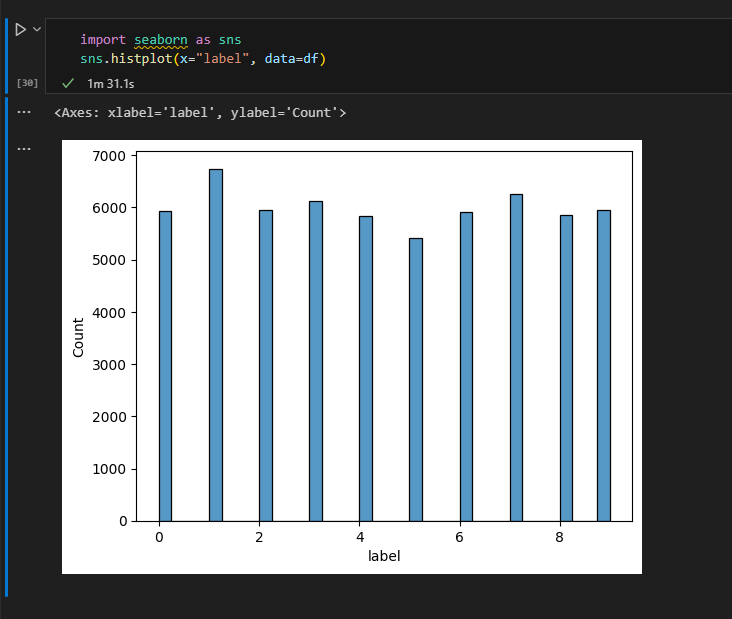This screenshot has height=619, width=732.
Task: Open the text output's ellipsis menu
Action: [x=24, y=112]
